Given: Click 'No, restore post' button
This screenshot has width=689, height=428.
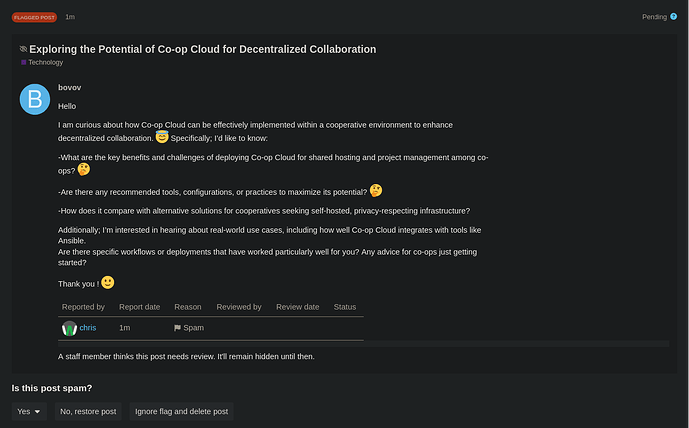Looking at the screenshot, I should coord(88,411).
